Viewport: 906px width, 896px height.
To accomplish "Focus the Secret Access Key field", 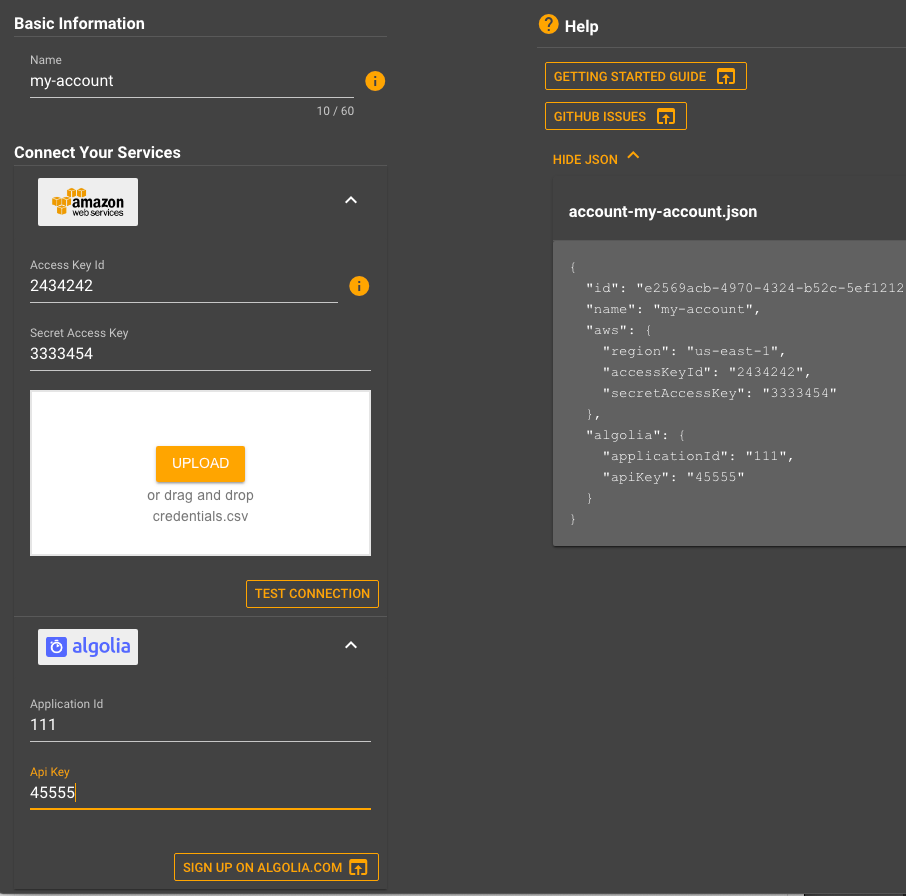I will click(200, 354).
